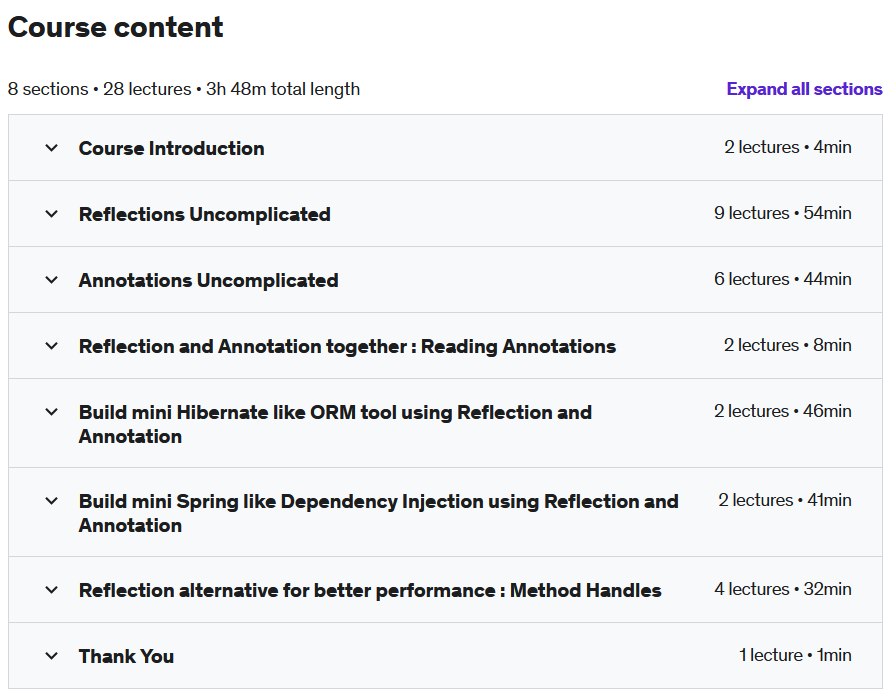Open Reflection alternative for better performance title
Screen dimensions: 888x693
pos(370,591)
